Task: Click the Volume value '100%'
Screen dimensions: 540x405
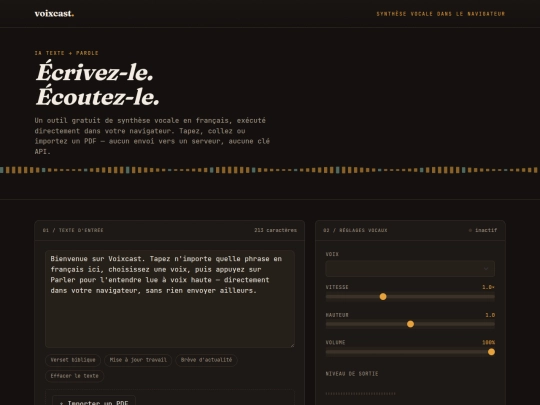Action: (x=488, y=342)
